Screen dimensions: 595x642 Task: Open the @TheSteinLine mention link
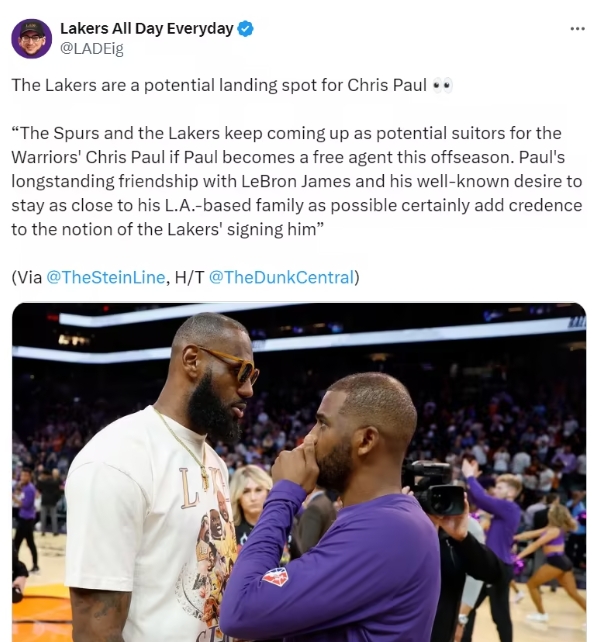coord(106,278)
